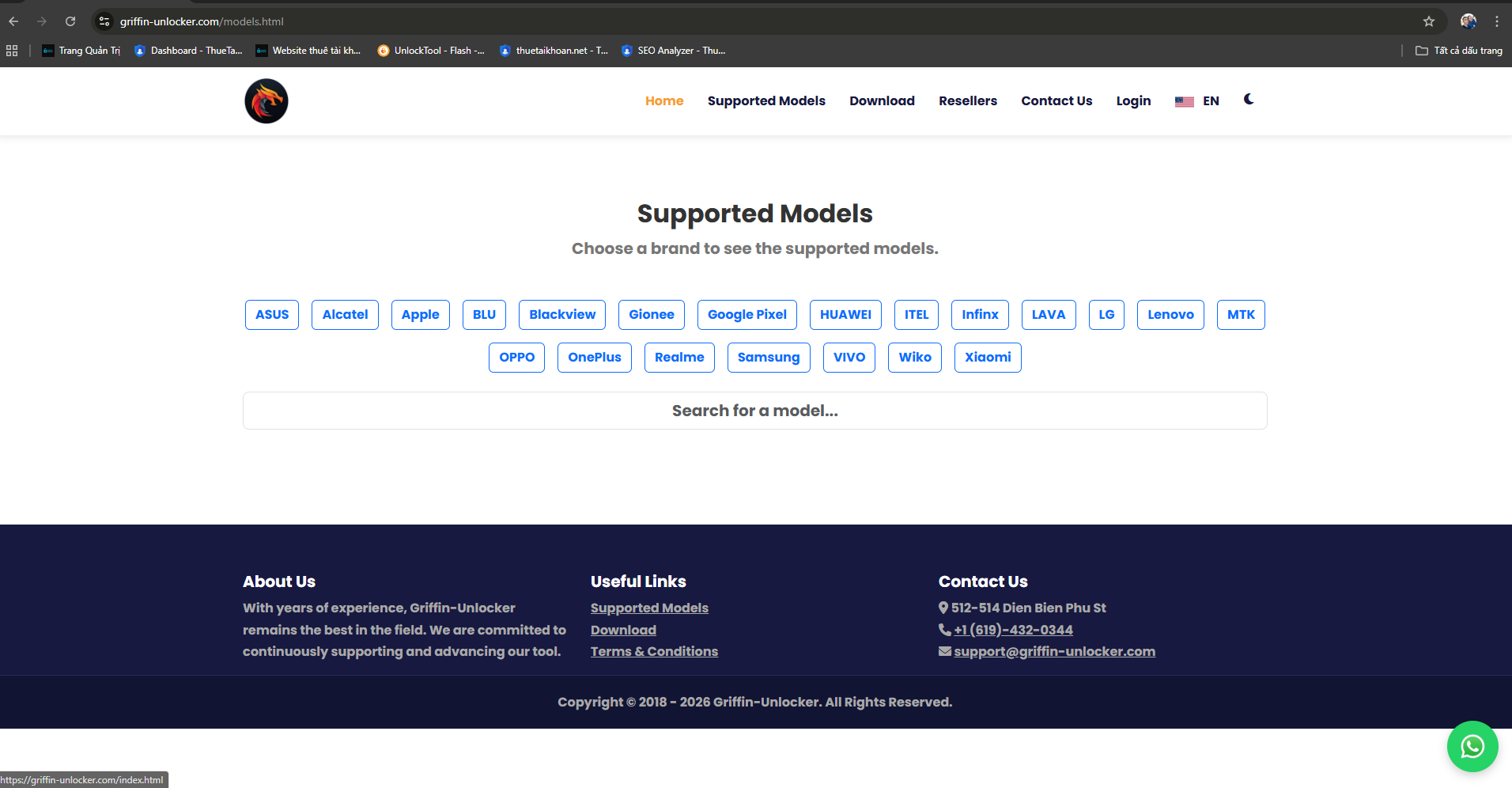Click the Search for a model field
Image resolution: width=1512 pixels, height=788 pixels.
pyautogui.click(x=755, y=411)
